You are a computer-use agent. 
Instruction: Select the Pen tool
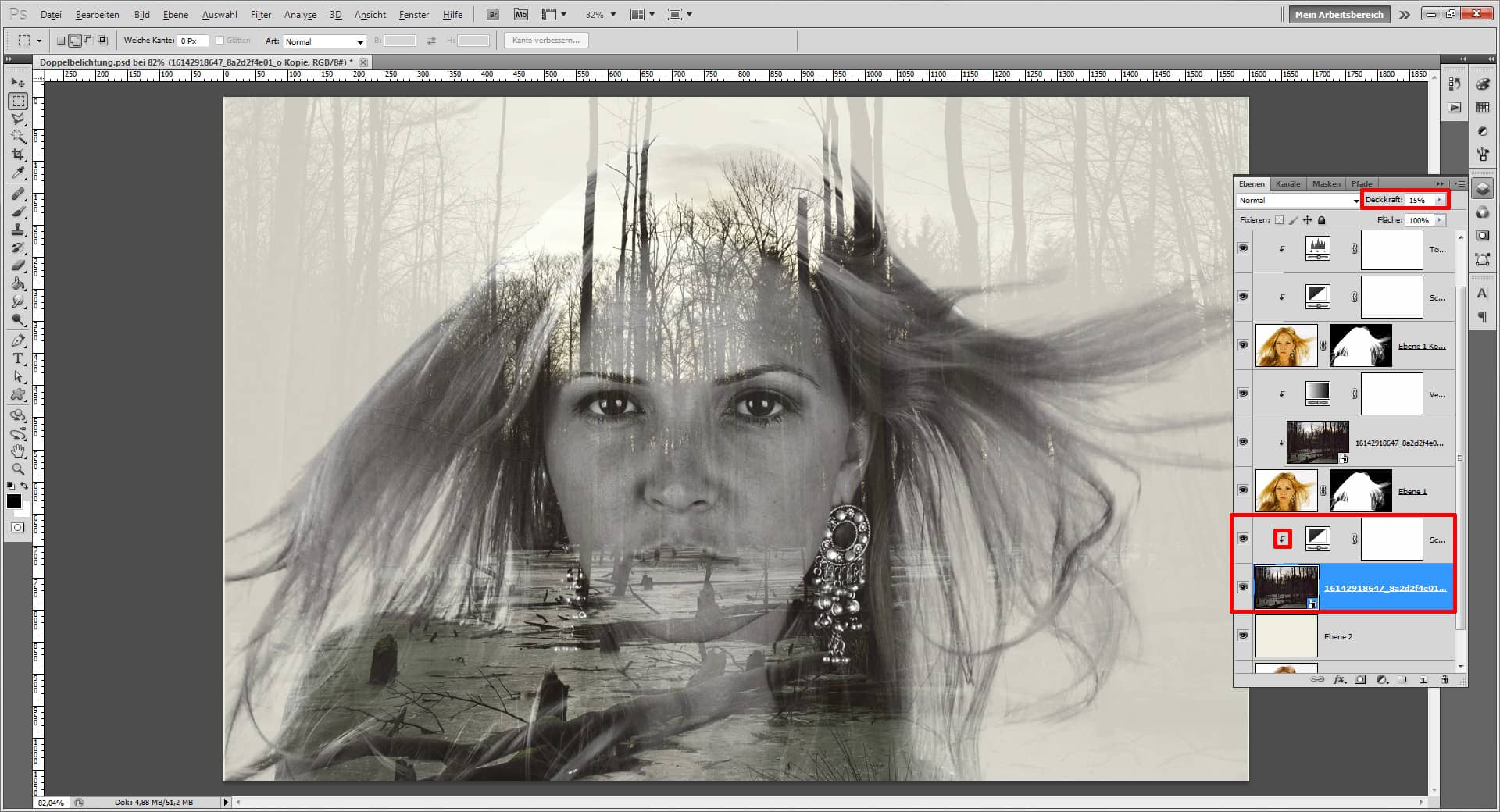click(x=17, y=341)
